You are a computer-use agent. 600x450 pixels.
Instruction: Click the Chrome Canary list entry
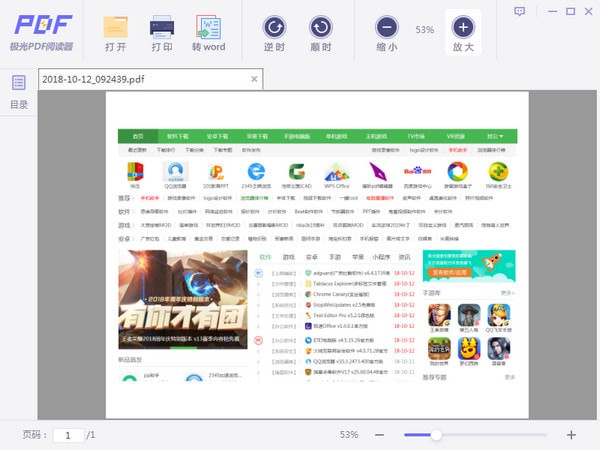341,294
